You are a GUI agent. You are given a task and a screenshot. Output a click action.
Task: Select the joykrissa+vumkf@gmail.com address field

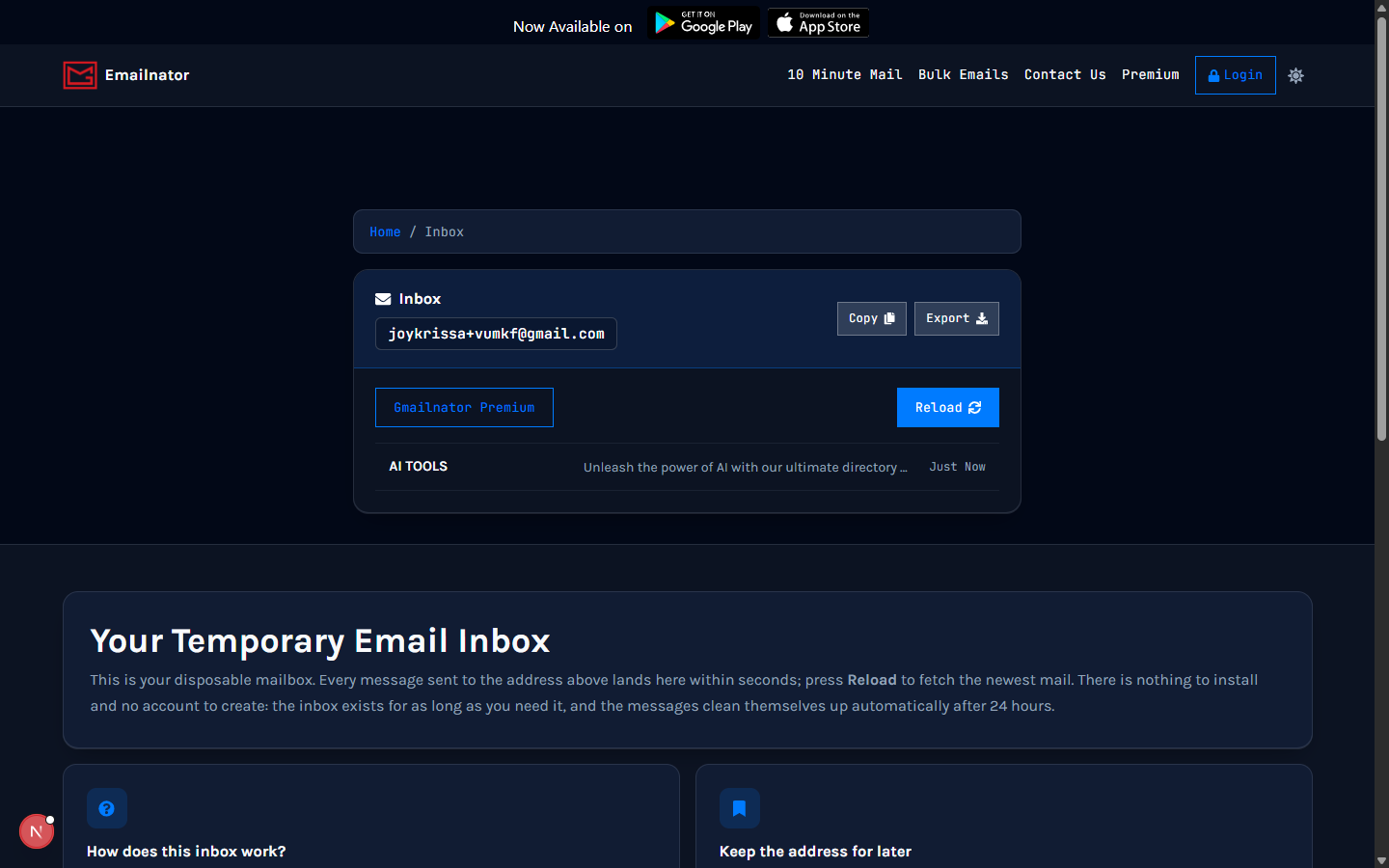496,334
